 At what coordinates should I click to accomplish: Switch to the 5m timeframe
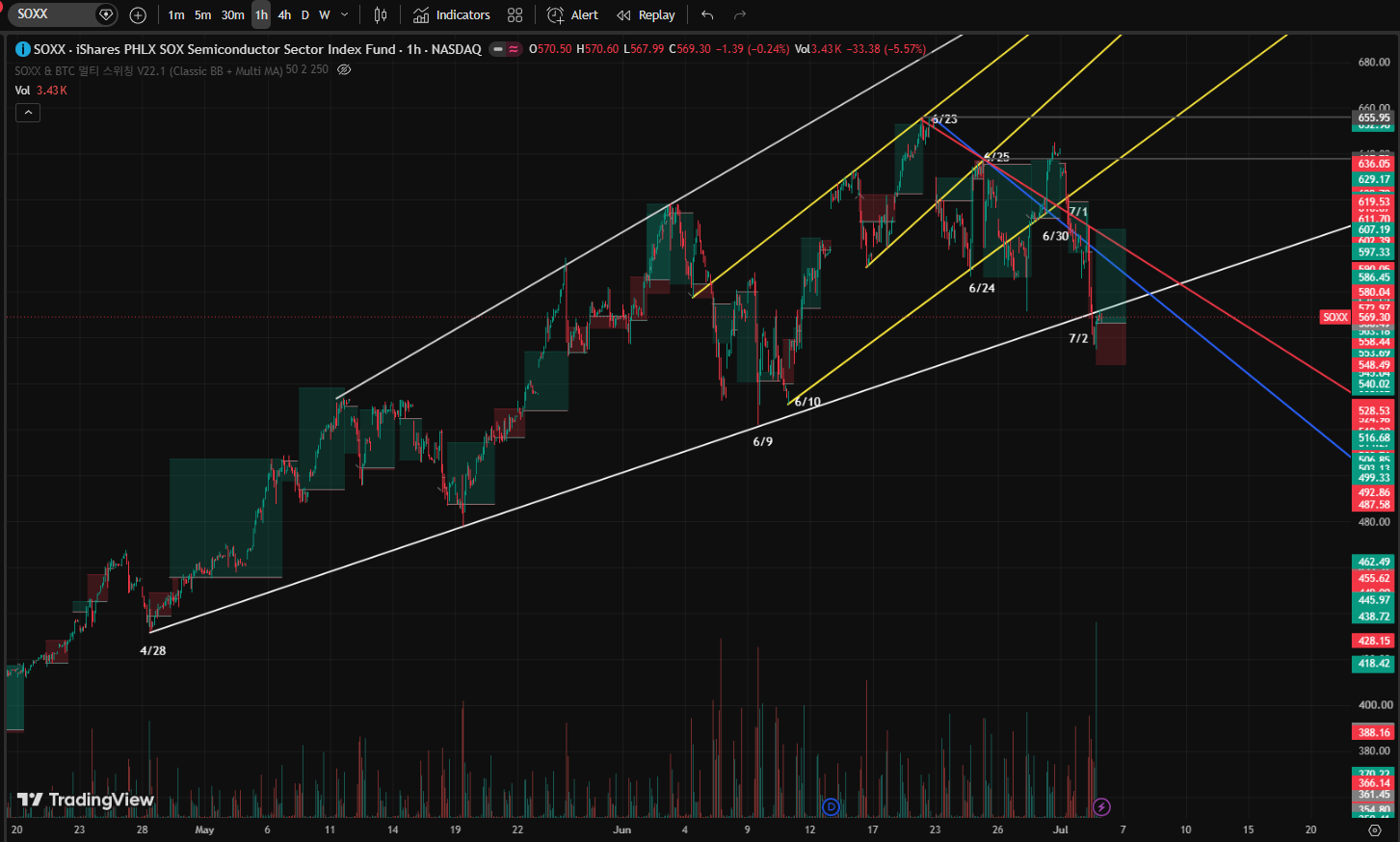click(x=202, y=14)
